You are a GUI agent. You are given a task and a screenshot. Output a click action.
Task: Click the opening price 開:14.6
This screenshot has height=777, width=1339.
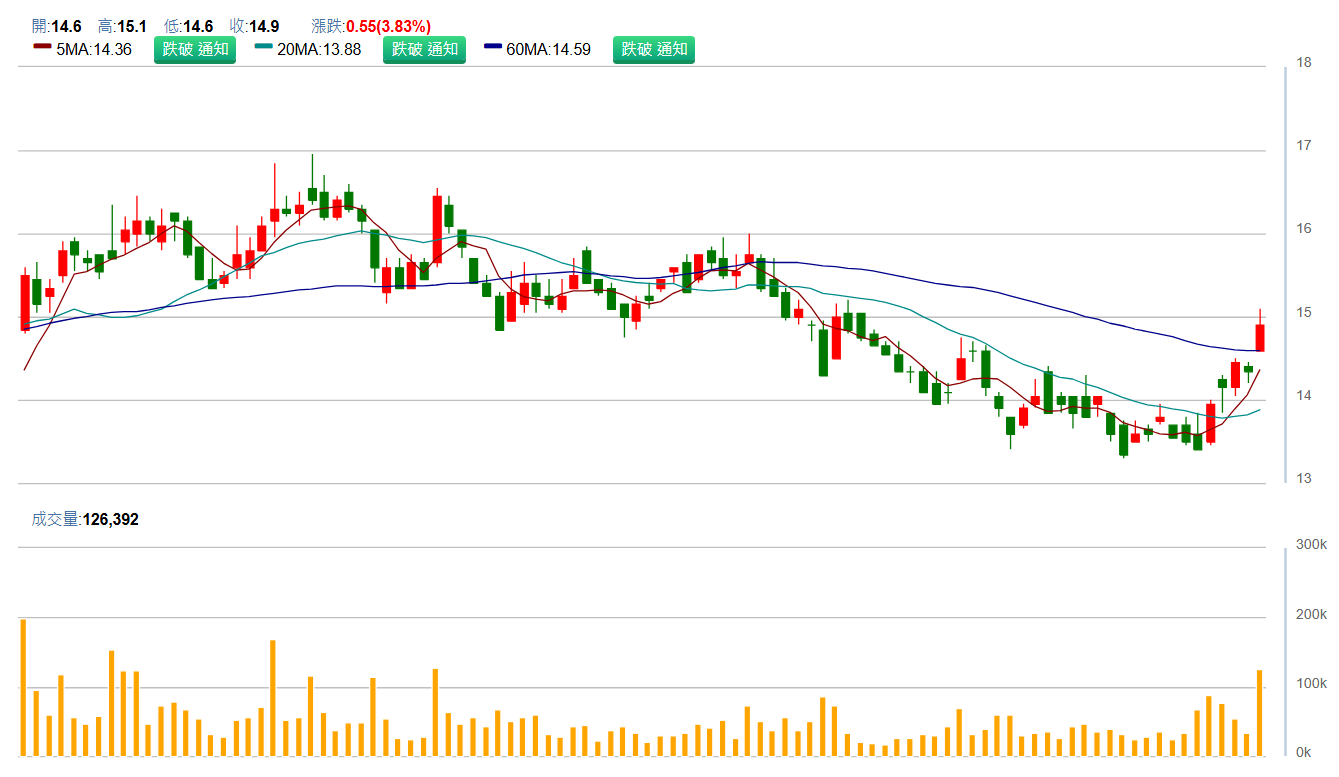(56, 26)
